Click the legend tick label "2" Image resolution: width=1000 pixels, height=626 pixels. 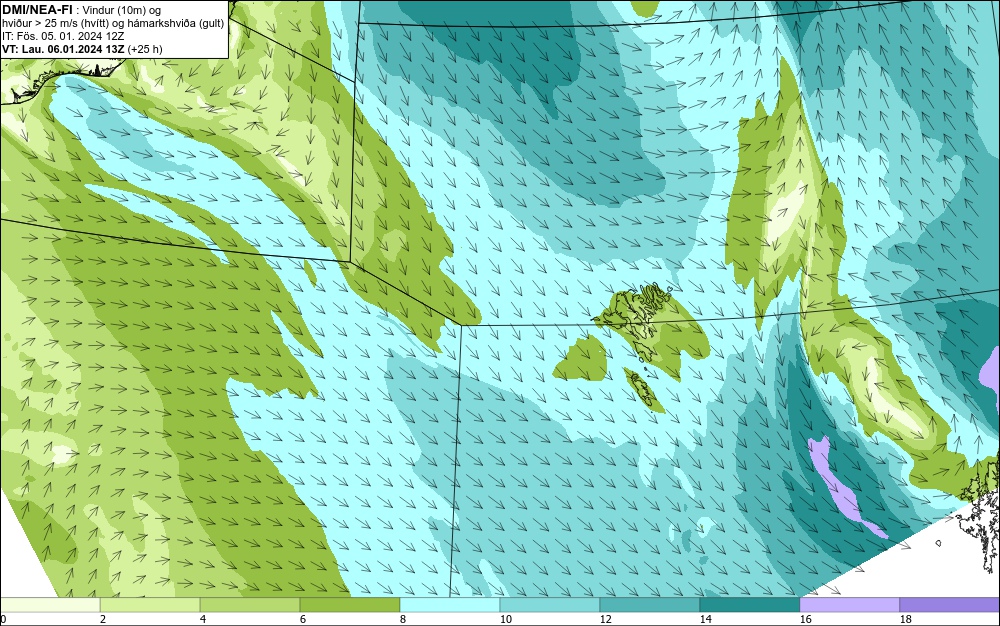point(103,619)
